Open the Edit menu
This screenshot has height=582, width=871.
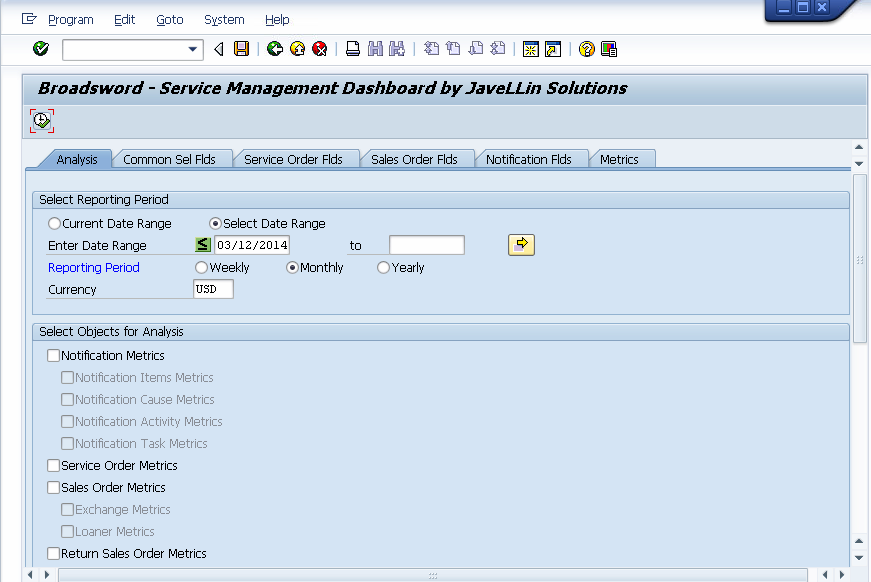[124, 20]
